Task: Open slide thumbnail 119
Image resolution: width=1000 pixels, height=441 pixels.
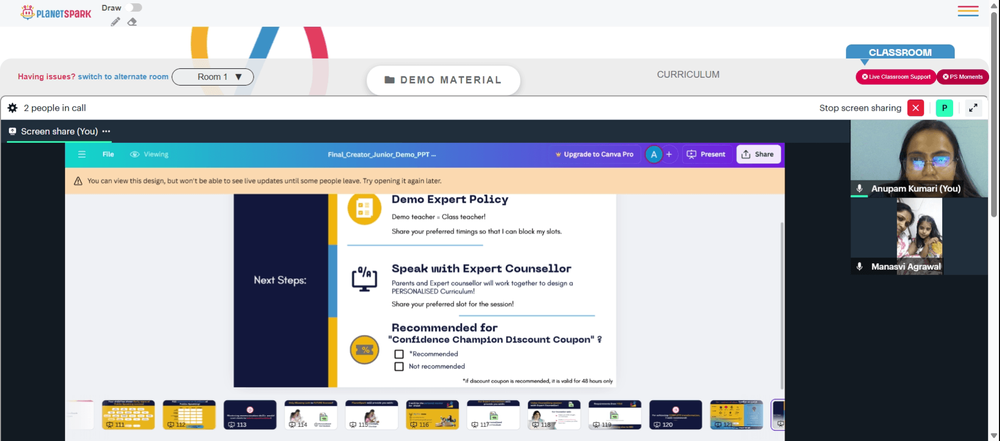Action: (x=615, y=415)
